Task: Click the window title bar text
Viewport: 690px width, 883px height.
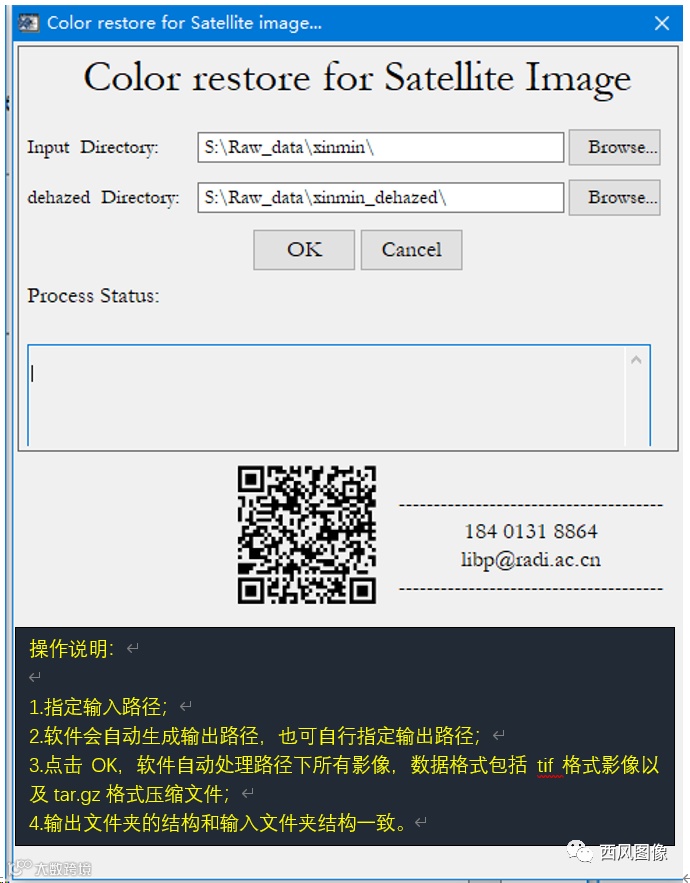Action: point(185,23)
